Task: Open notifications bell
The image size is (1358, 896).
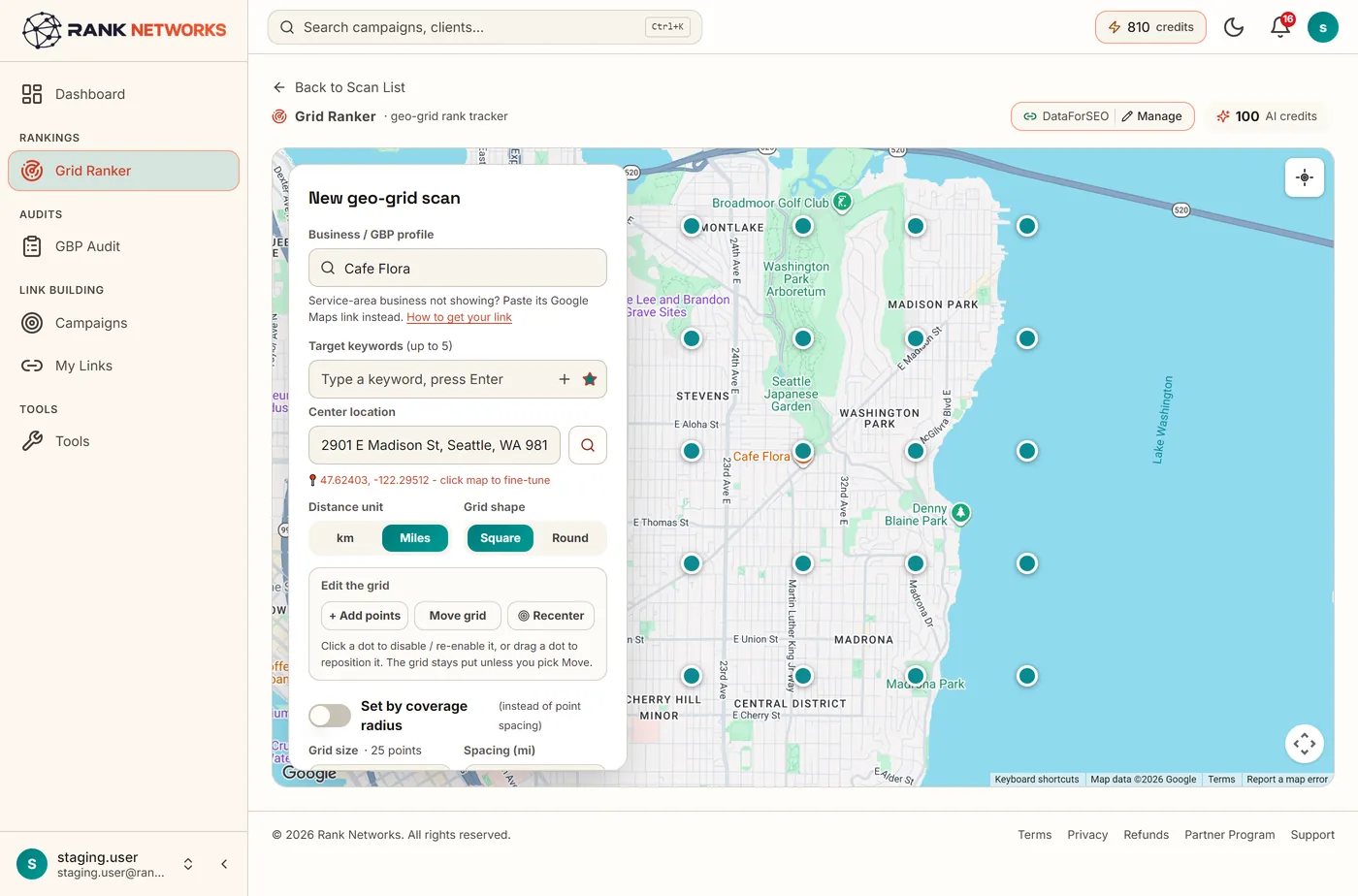Action: (1280, 27)
